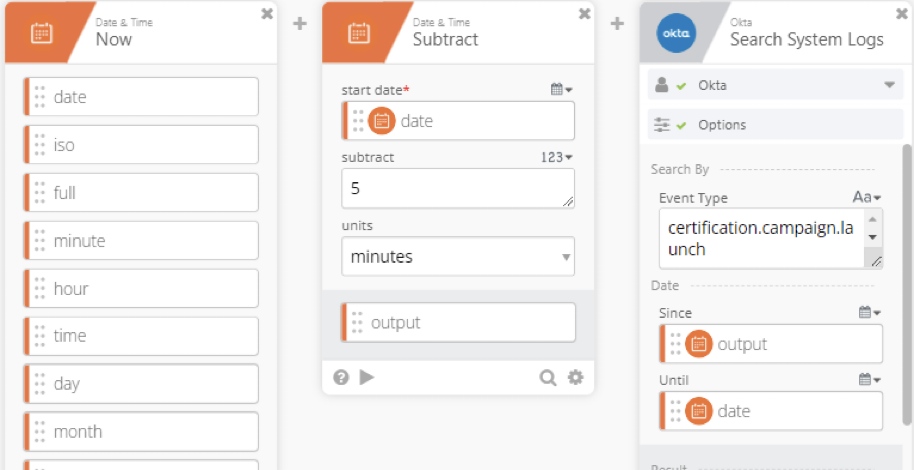The image size is (914, 470).
Task: Click the Okta logo icon
Action: [x=676, y=33]
